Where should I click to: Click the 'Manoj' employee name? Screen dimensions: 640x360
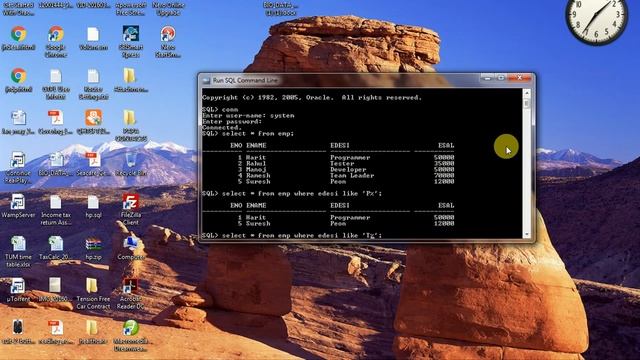click(x=256, y=169)
